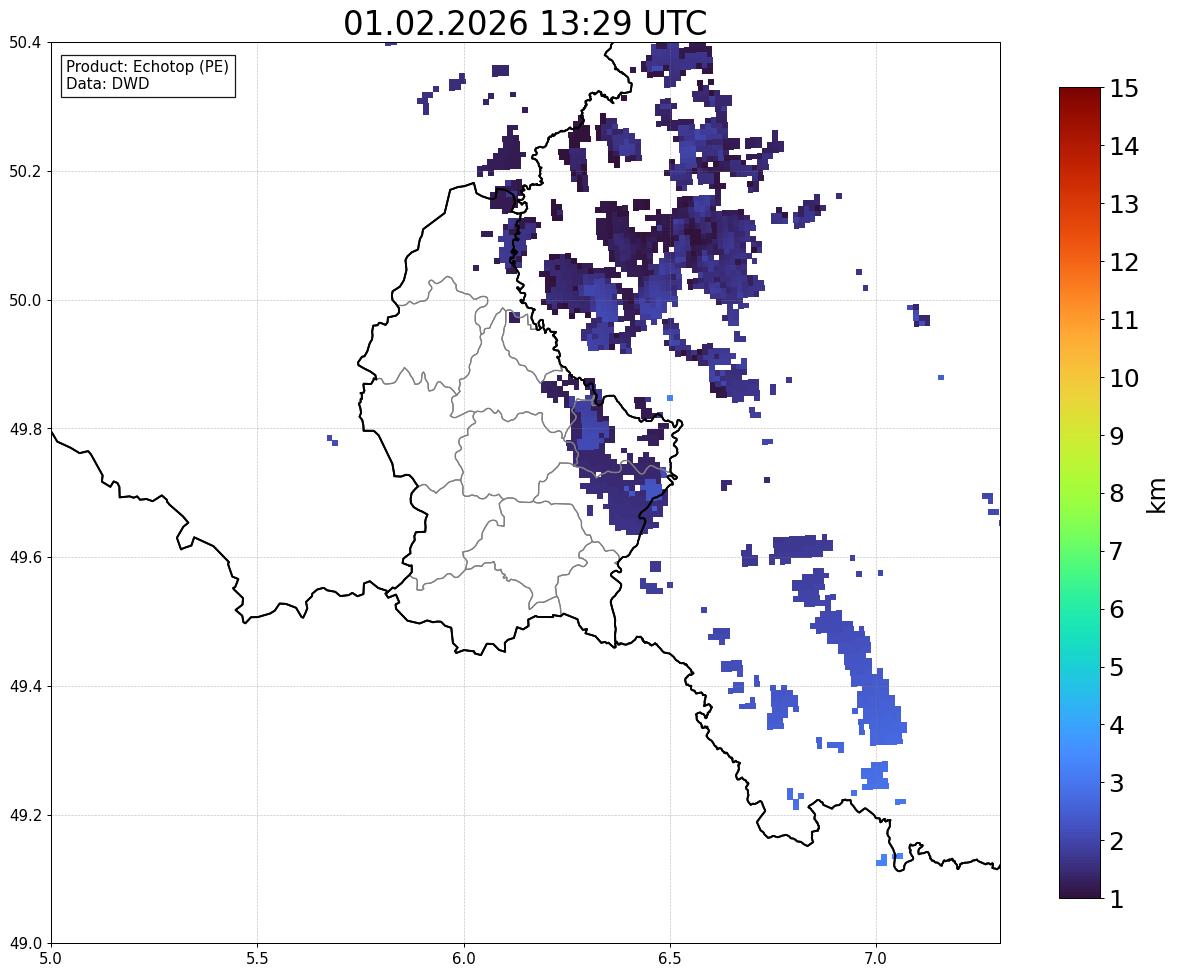Click the colorbar tick label '15'
Image resolution: width=1178 pixels, height=976 pixels.
point(1124,89)
